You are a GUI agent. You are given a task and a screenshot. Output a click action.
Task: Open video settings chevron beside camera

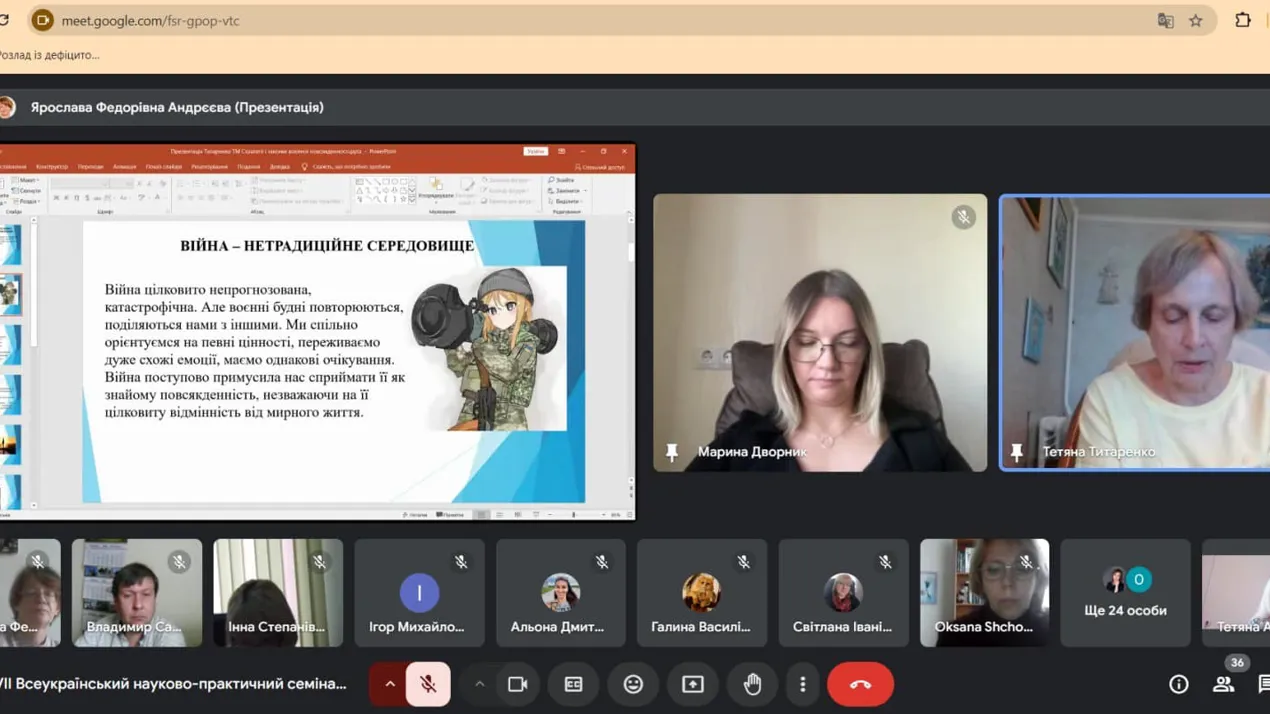(479, 684)
